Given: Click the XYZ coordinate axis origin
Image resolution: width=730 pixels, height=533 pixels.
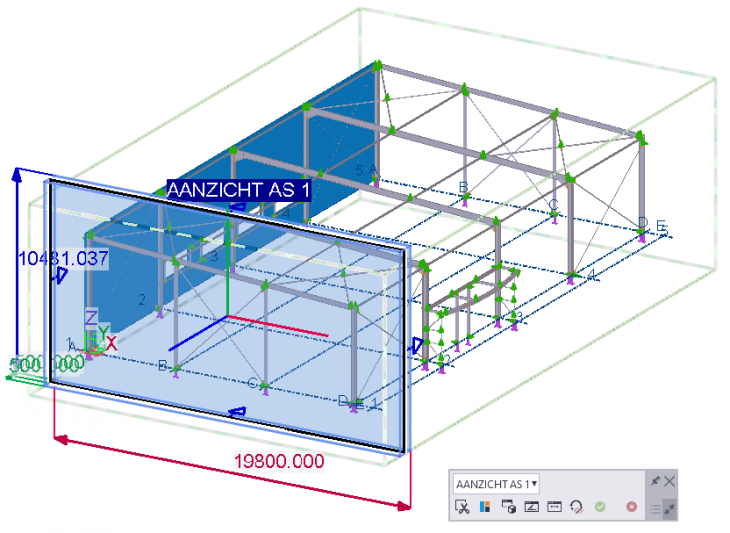Looking at the screenshot, I should point(92,347).
